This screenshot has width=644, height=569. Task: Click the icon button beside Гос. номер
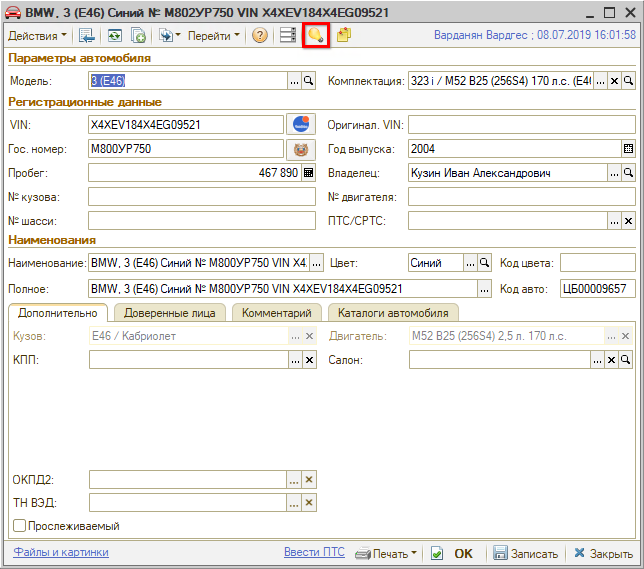click(300, 149)
